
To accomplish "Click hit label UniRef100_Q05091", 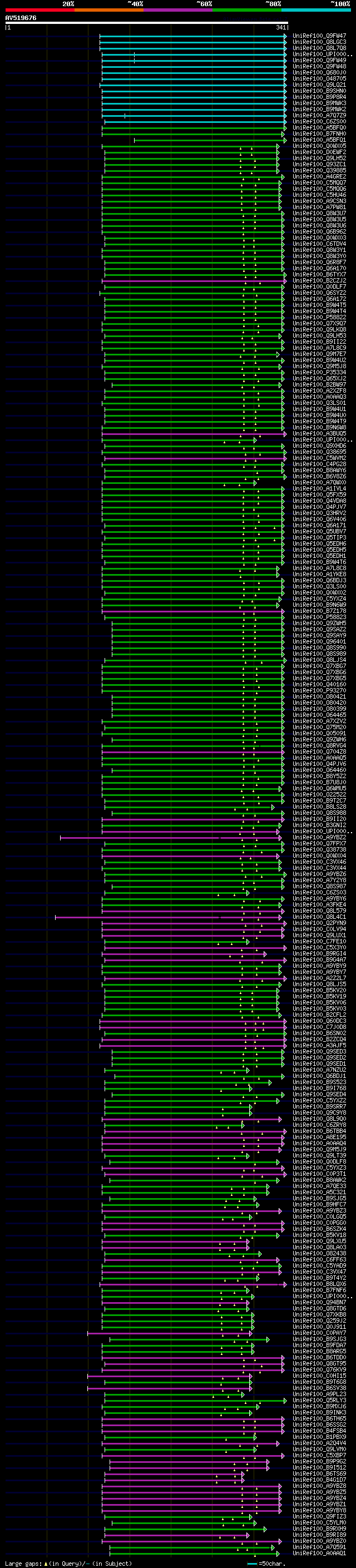I will click(x=319, y=734).
